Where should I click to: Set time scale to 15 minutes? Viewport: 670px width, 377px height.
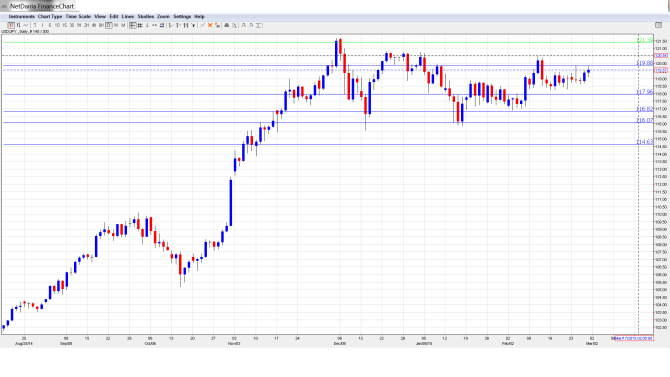click(65, 25)
